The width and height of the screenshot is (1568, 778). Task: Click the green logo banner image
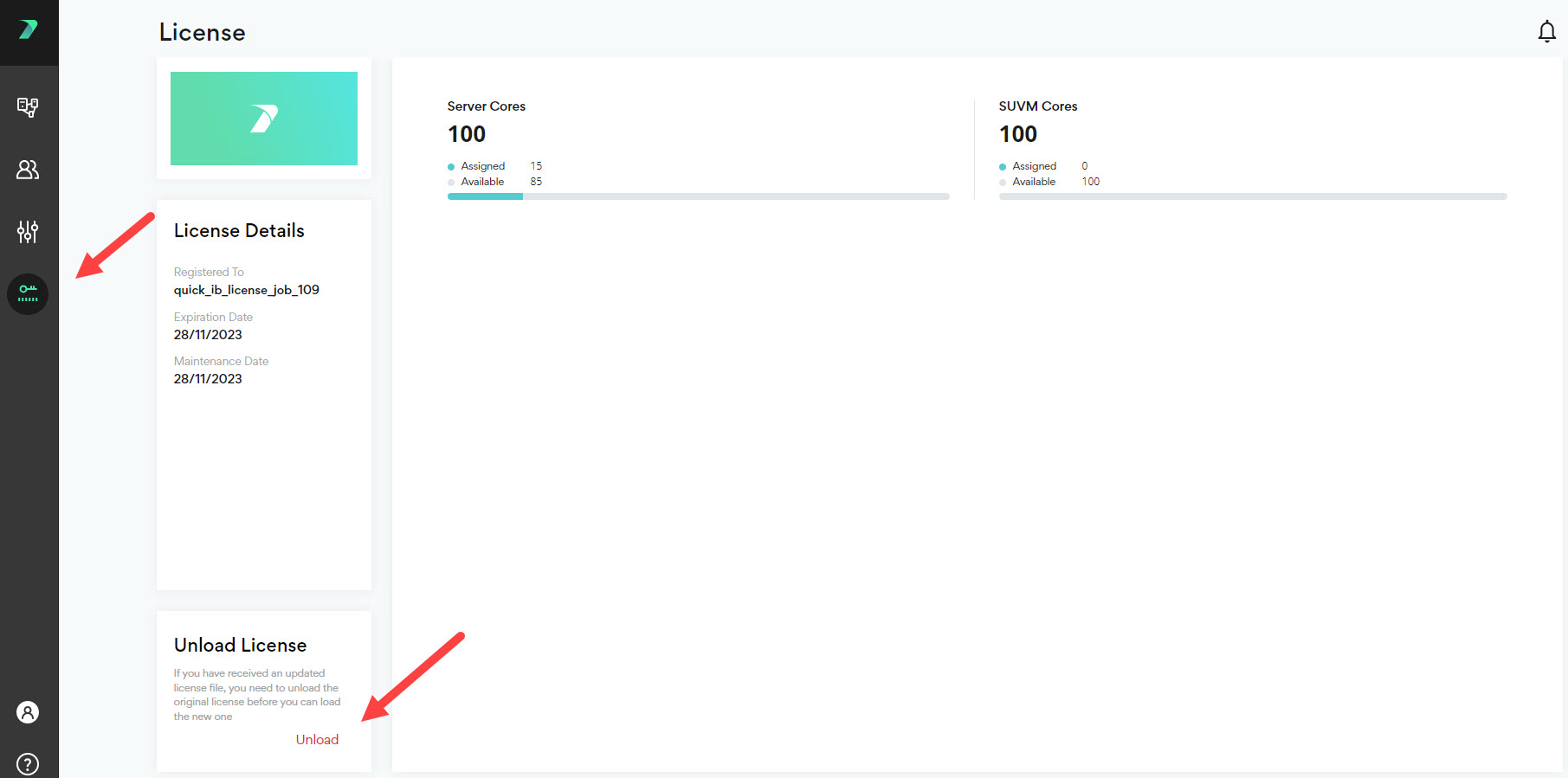pyautogui.click(x=264, y=119)
